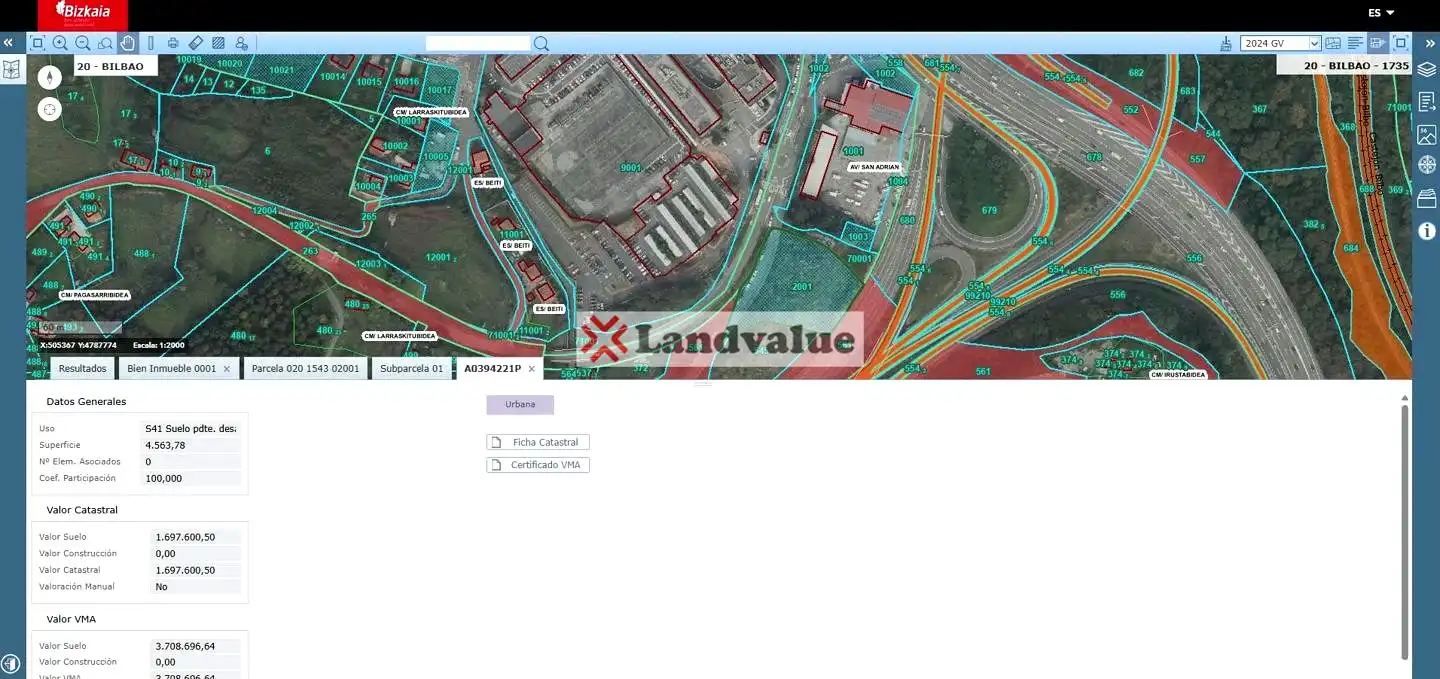Click the Valor Suelo value 3.708.696,64
1440x679 pixels.
[197, 646]
